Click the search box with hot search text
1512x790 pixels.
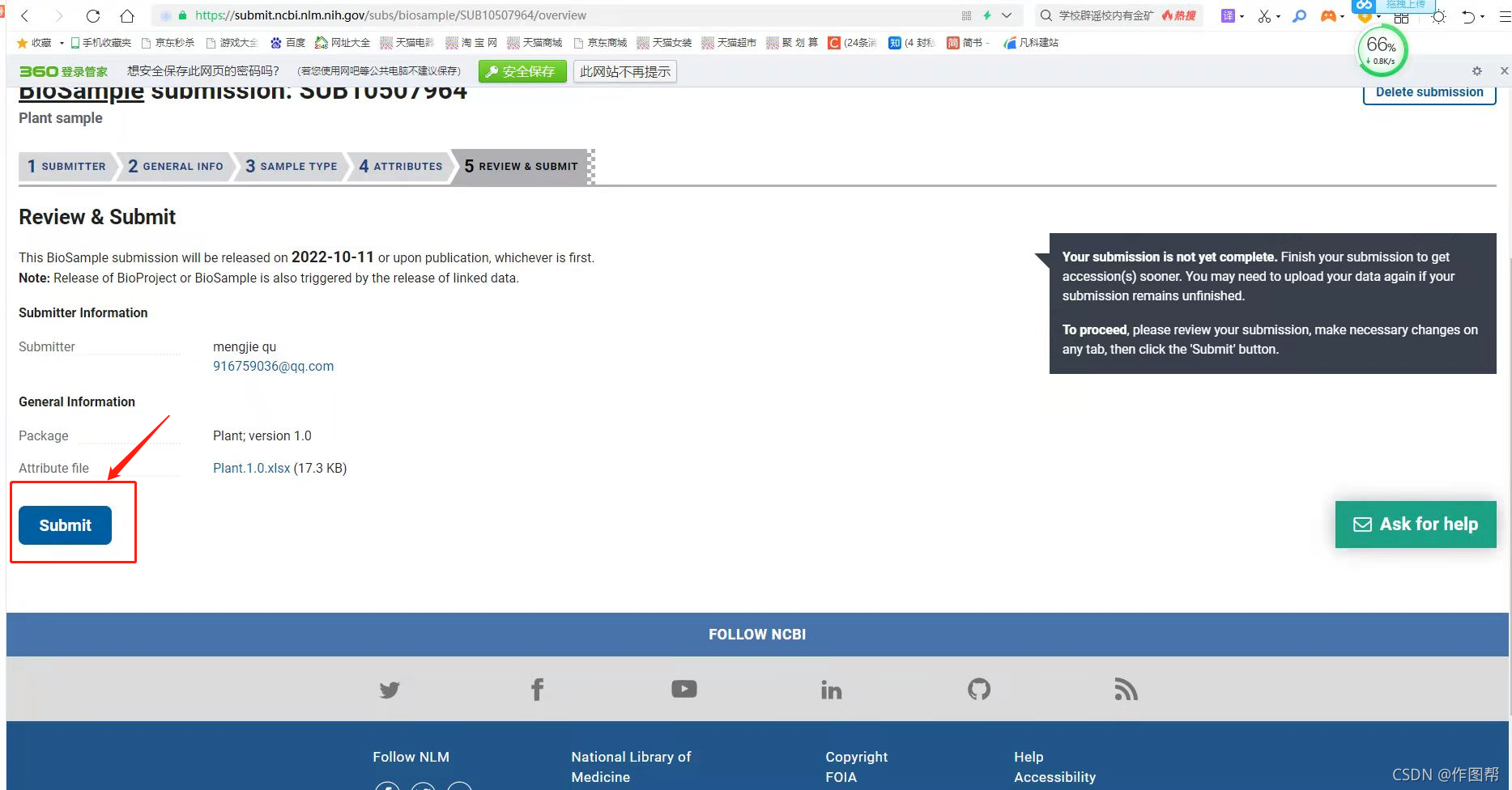coord(1119,15)
